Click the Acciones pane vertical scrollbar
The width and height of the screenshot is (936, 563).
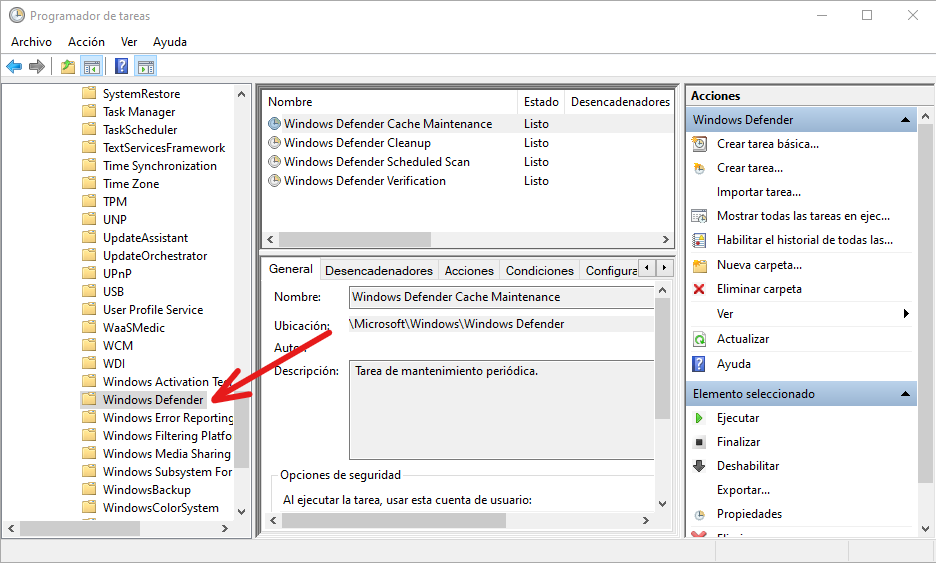pyautogui.click(x=925, y=303)
